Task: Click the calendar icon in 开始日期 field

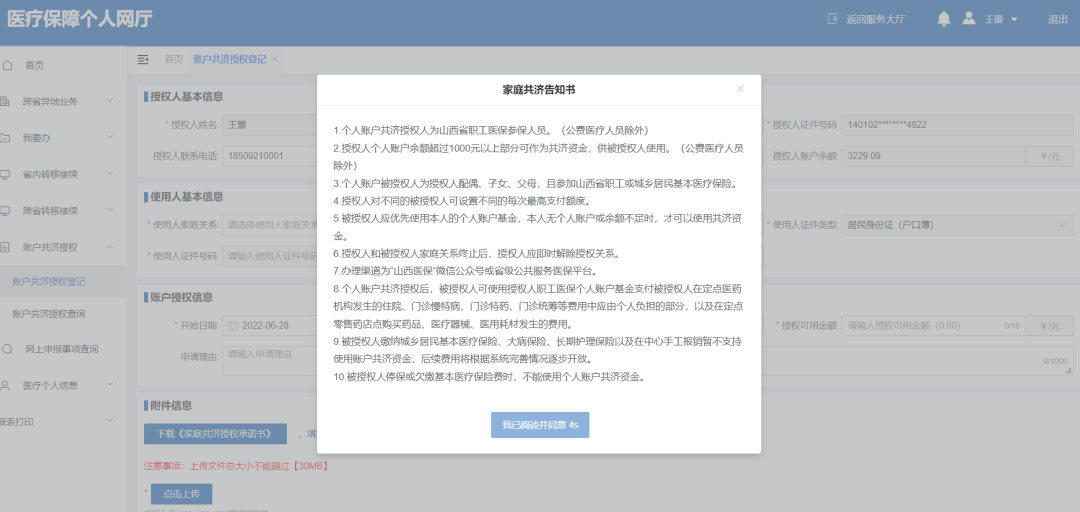Action: [233, 326]
